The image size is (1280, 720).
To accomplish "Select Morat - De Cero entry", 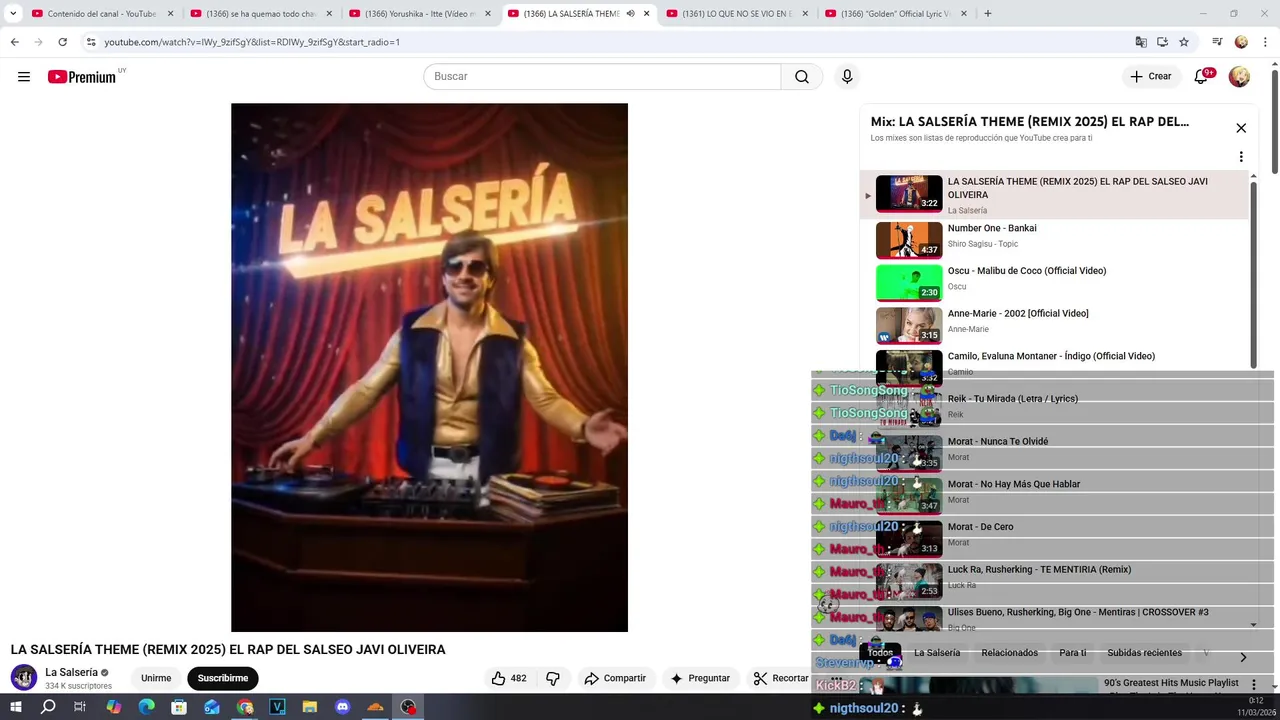I will pyautogui.click(x=1055, y=538).
